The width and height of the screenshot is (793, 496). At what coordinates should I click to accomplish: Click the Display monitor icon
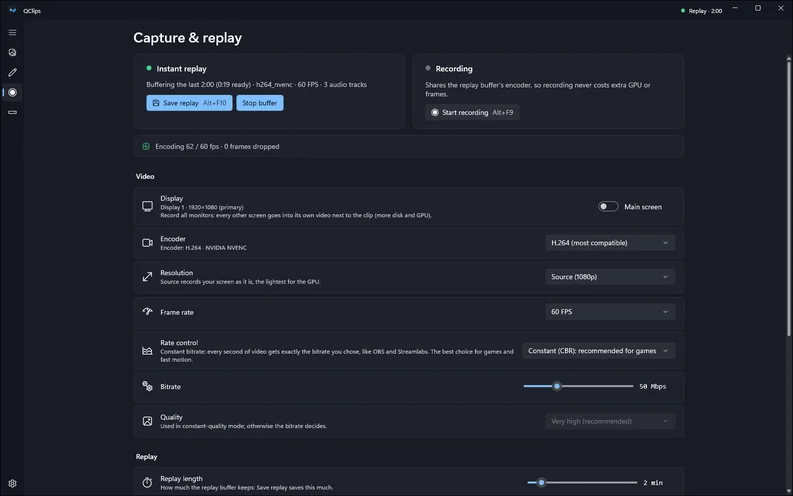(x=147, y=206)
